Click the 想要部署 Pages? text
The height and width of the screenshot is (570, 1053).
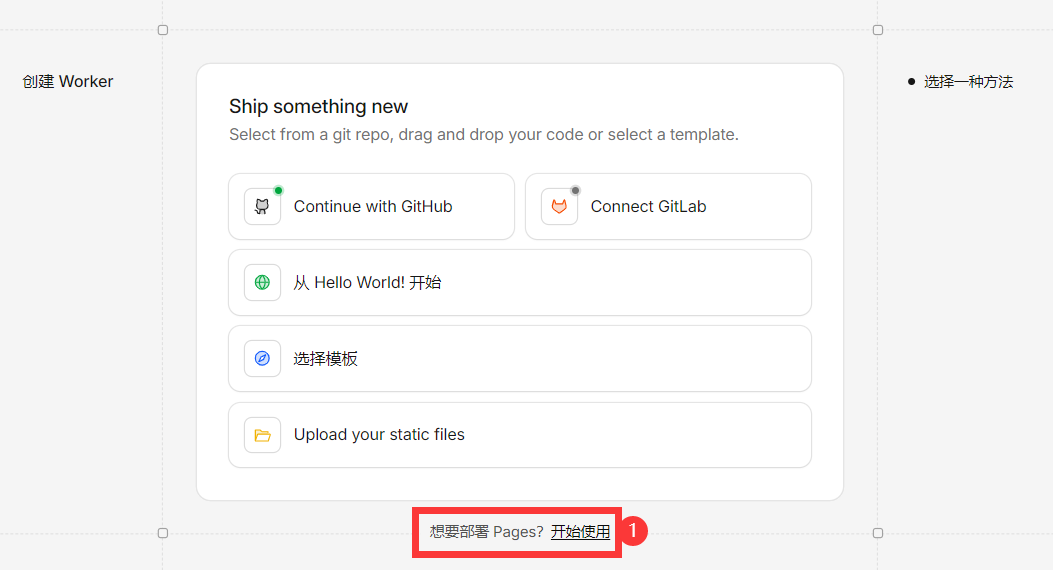pos(486,532)
